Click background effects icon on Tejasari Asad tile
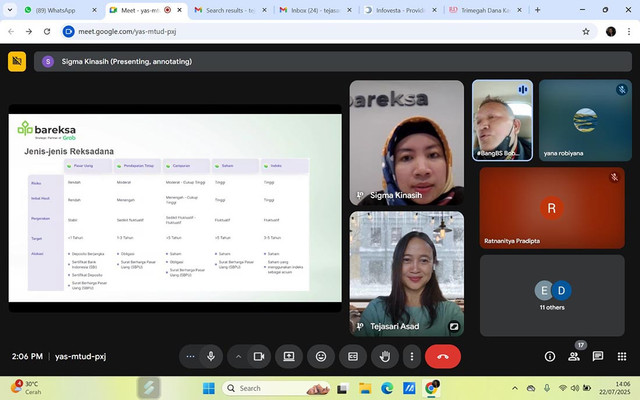This screenshot has width=640, height=400. pyautogui.click(x=454, y=326)
